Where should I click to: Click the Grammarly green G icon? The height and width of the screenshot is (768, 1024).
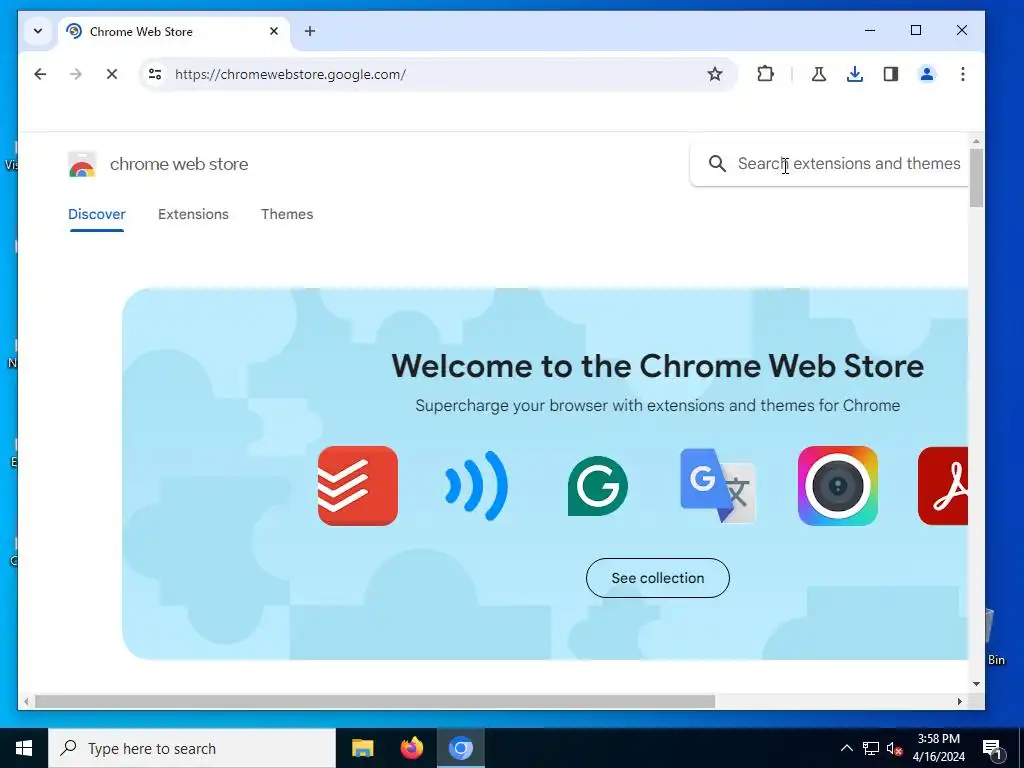point(598,486)
